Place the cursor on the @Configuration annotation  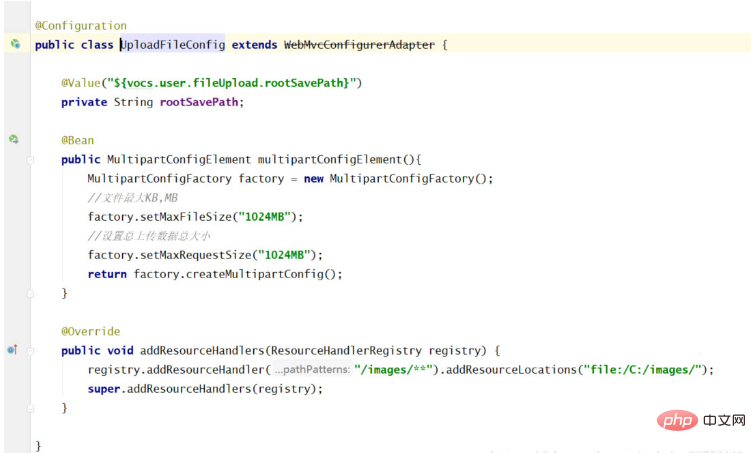pos(81,26)
